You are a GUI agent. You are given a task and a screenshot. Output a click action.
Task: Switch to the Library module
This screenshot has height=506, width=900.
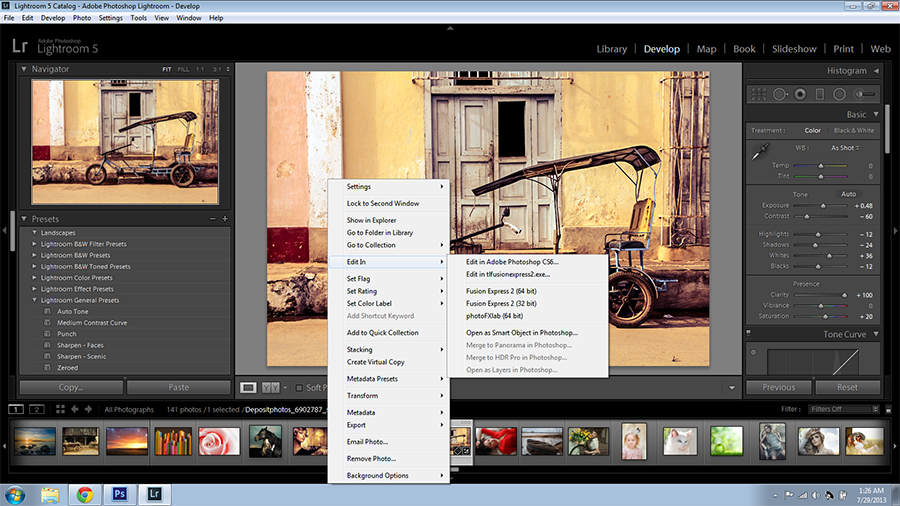click(x=611, y=48)
